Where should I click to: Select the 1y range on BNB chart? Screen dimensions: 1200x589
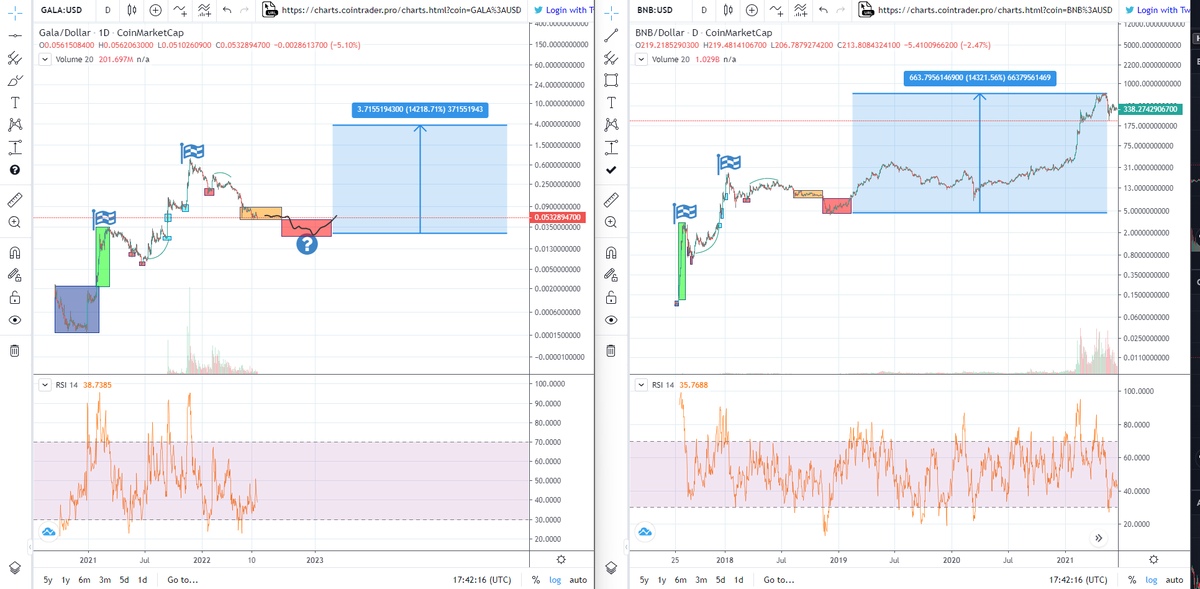[663, 580]
